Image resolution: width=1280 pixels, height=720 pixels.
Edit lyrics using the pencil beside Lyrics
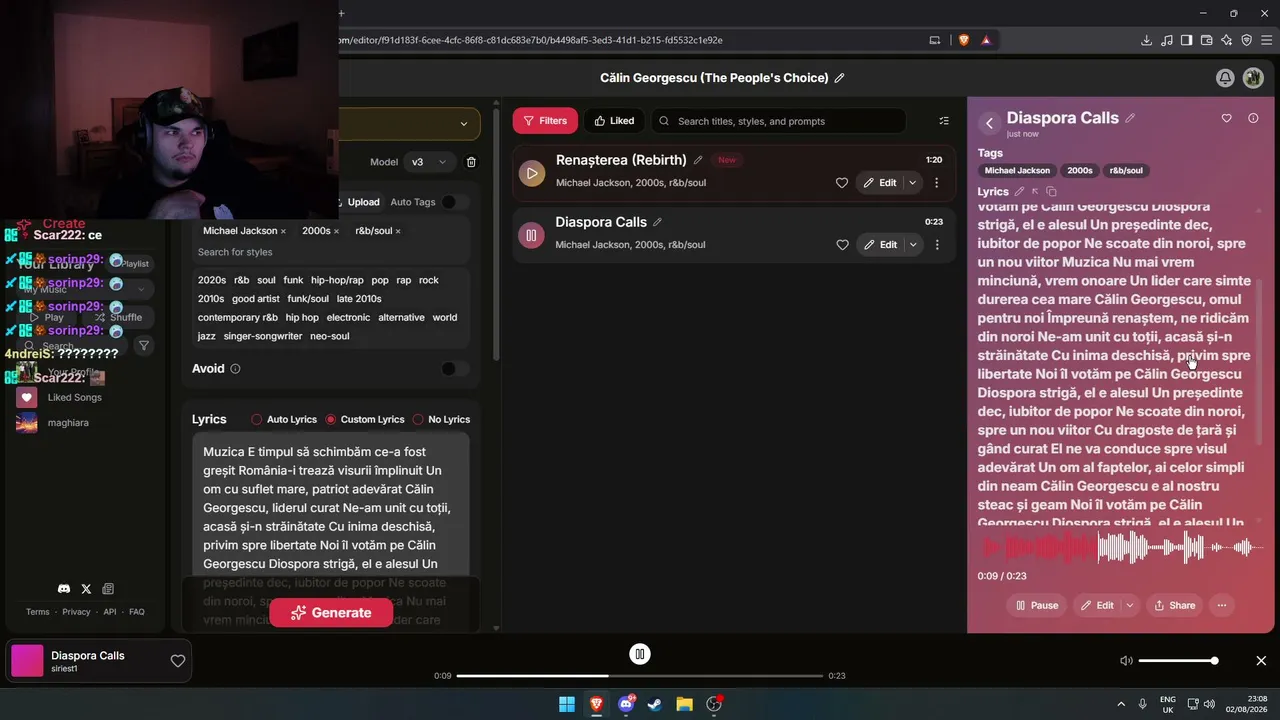1019,191
